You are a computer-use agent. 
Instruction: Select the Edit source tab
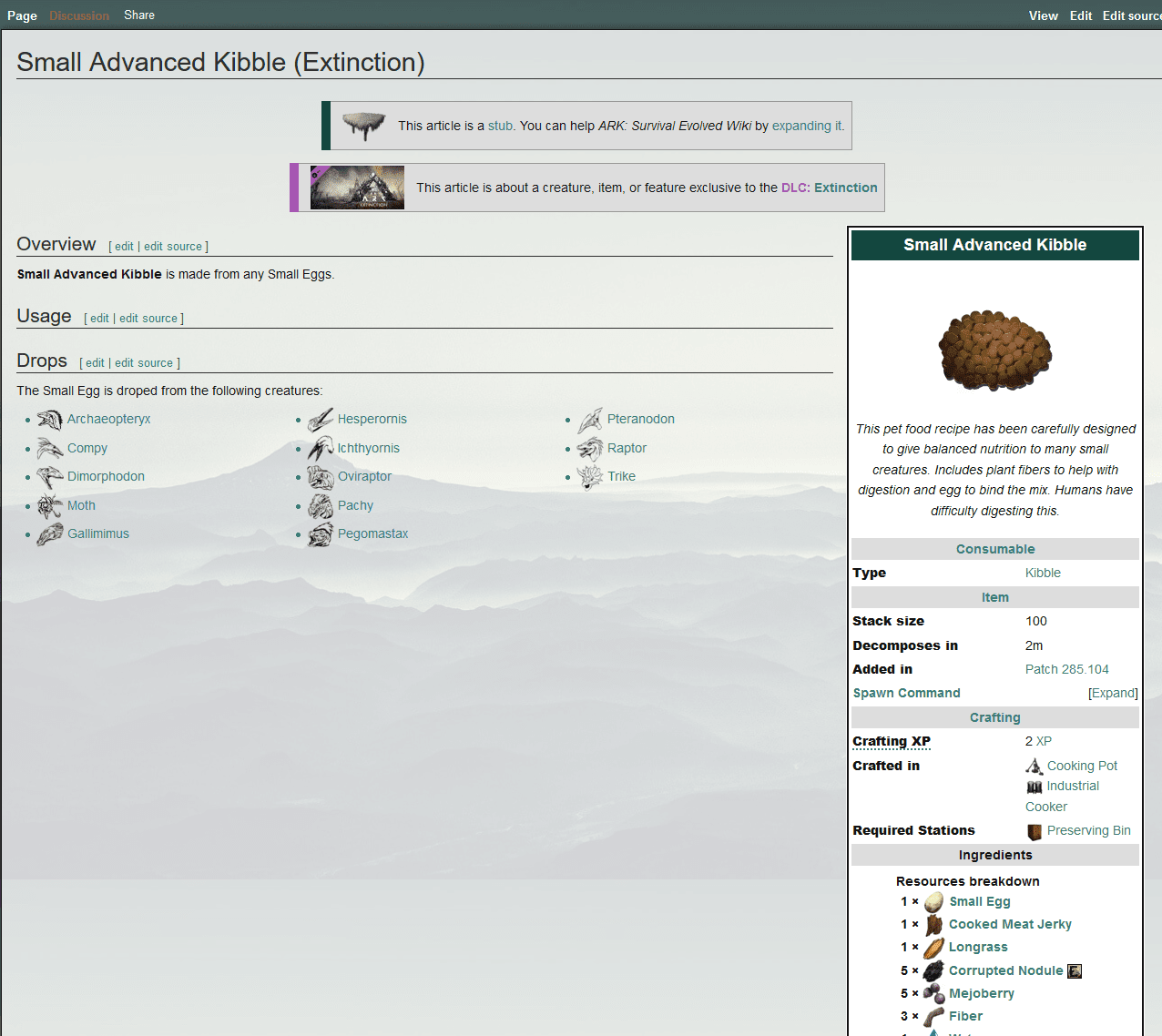(x=1132, y=15)
